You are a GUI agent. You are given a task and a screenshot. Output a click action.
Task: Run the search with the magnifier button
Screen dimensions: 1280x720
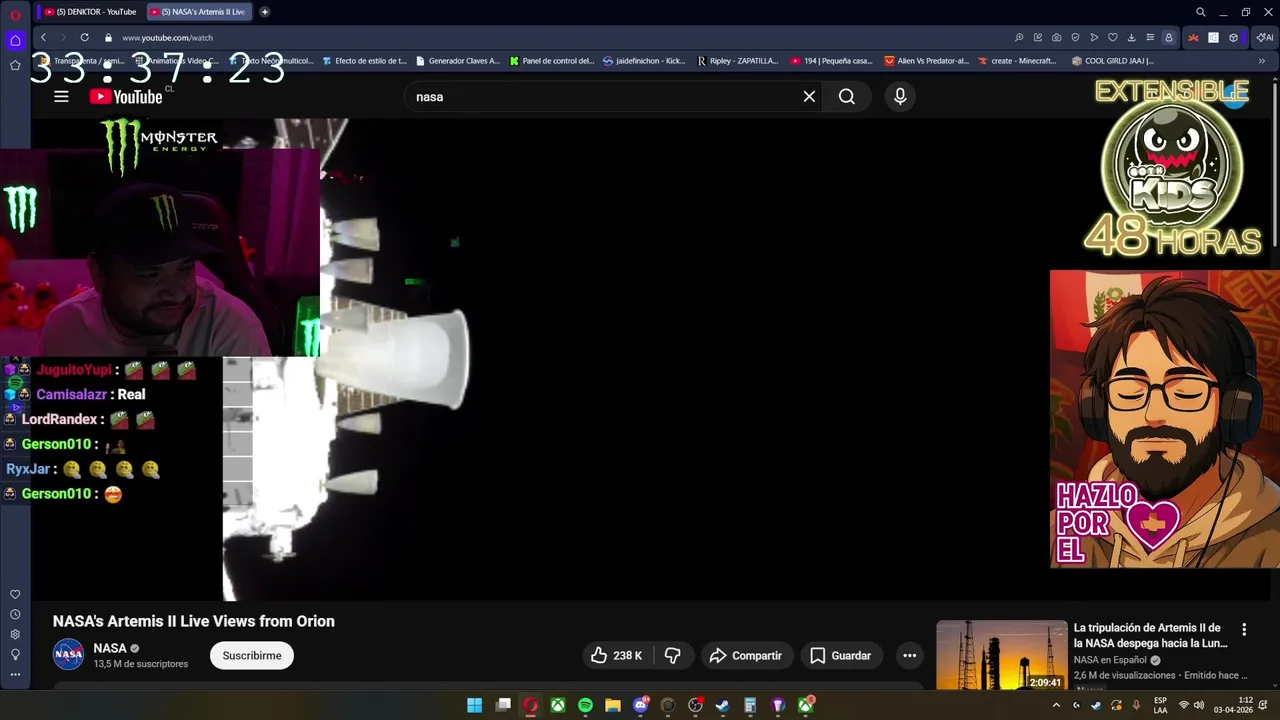tap(847, 96)
